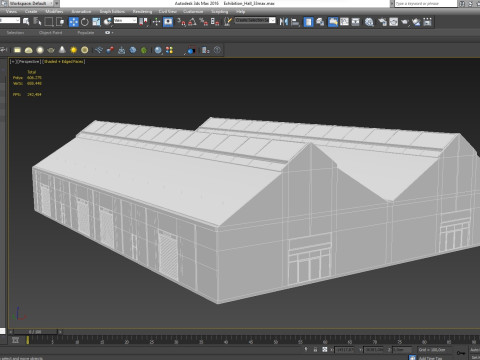Open the Material Editor

(x=369, y=22)
